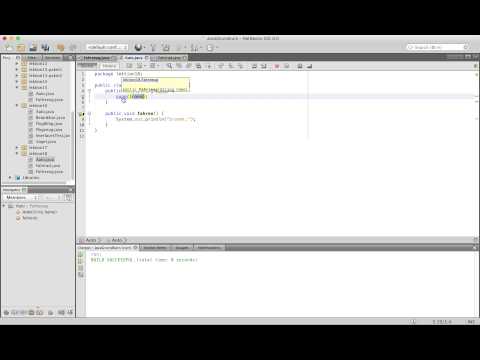Viewport: 480px width, 360px height.
Task: Toggle Rectangular Selection in editor toolbar
Action: pyautogui.click(x=209, y=66)
